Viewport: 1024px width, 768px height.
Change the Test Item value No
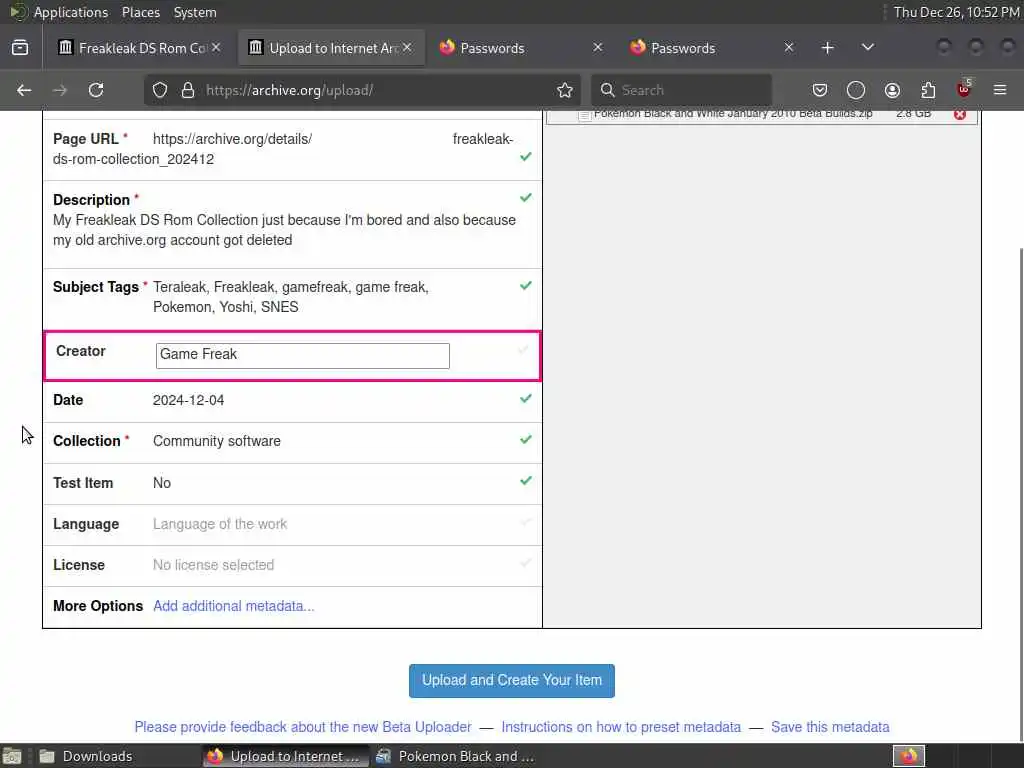(162, 483)
